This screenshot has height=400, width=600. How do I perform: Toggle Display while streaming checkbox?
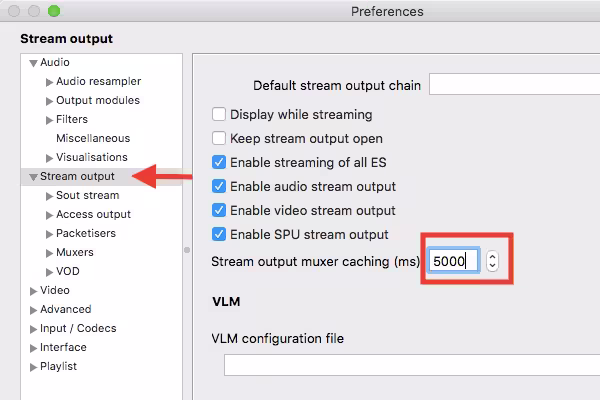[x=219, y=115]
